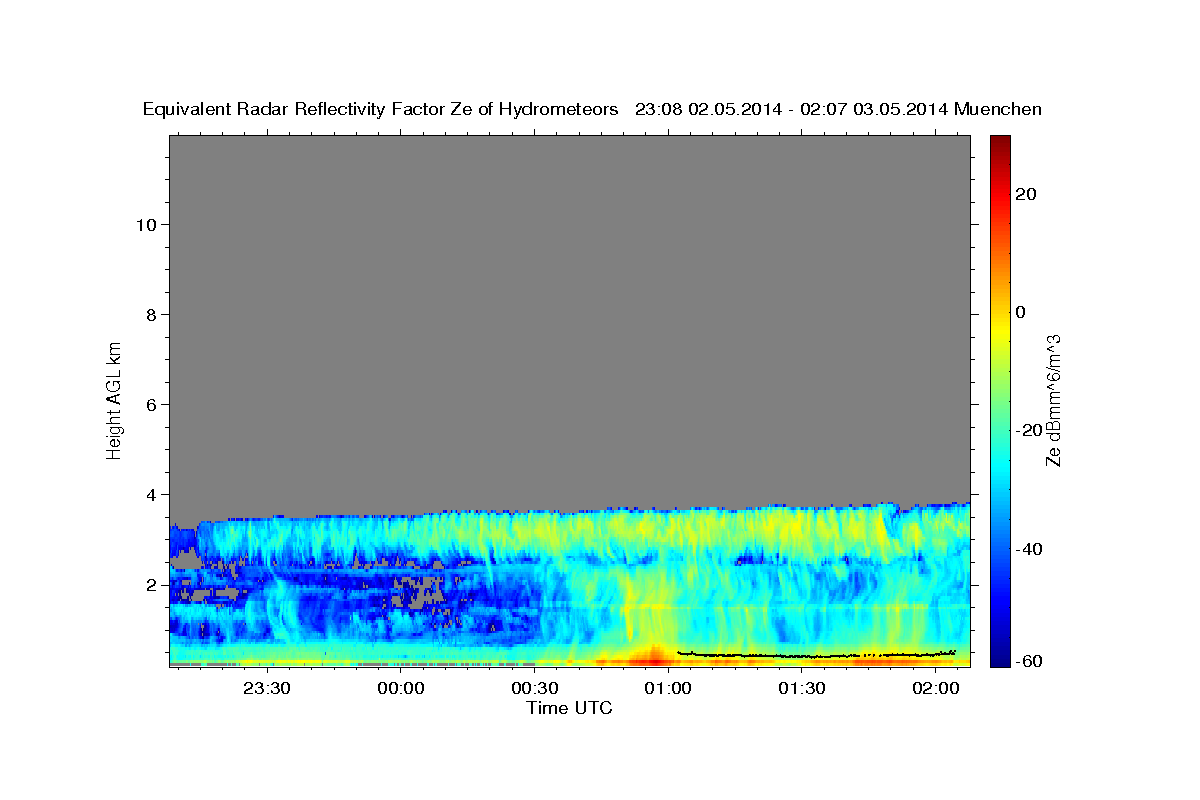
Task: Click the Ze dBmm^6/m^3 colorbar title
Action: coord(1053,400)
